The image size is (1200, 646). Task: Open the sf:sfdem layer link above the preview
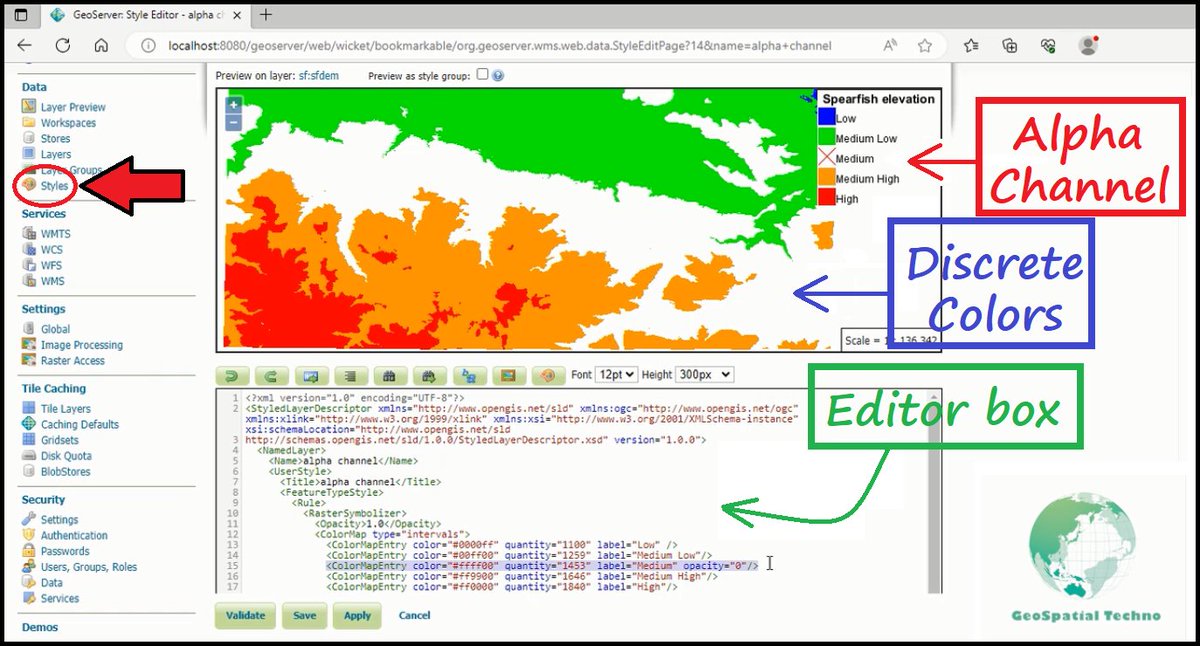[x=318, y=75]
